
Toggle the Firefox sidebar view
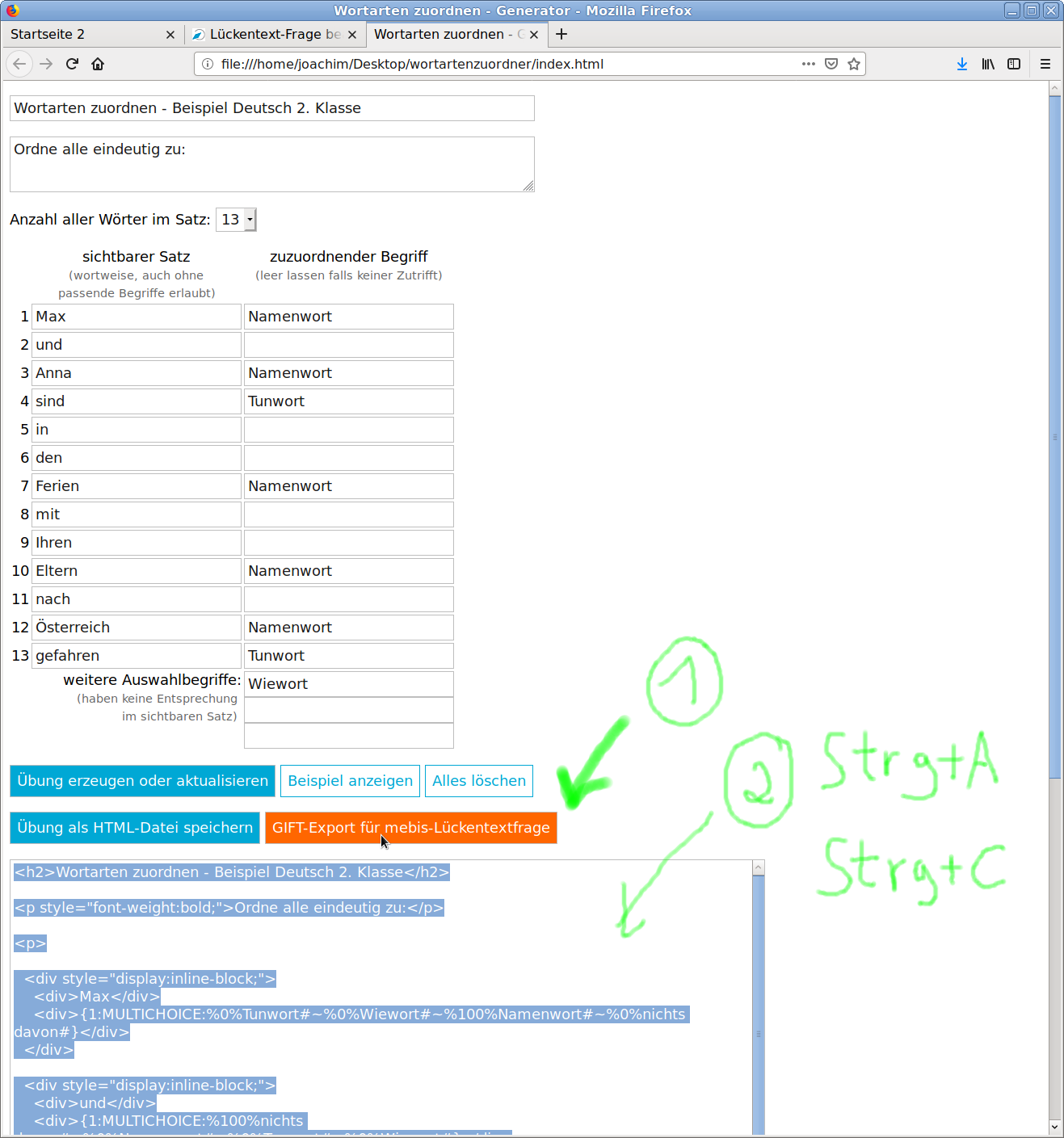[1013, 64]
